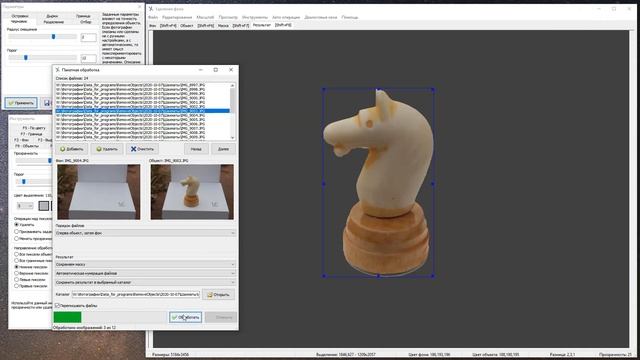Viewport: 640px width, 360px height.
Task: Click the green batch progress bar
Action: coord(67,317)
